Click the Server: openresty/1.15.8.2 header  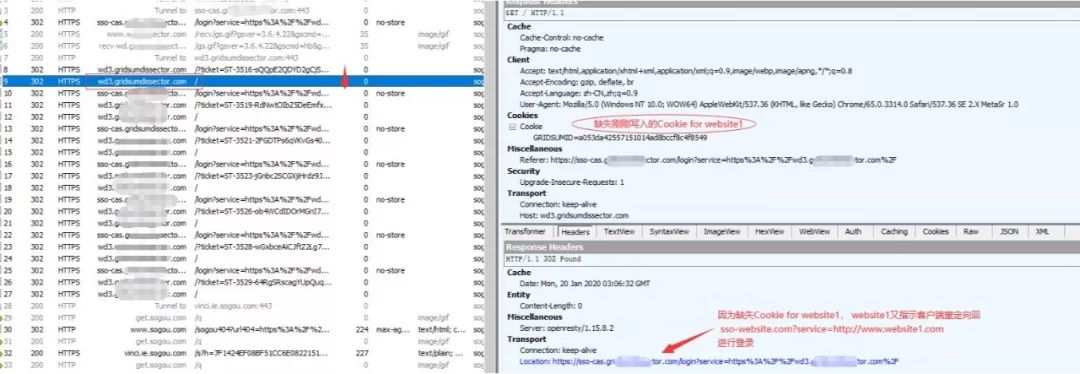point(567,328)
